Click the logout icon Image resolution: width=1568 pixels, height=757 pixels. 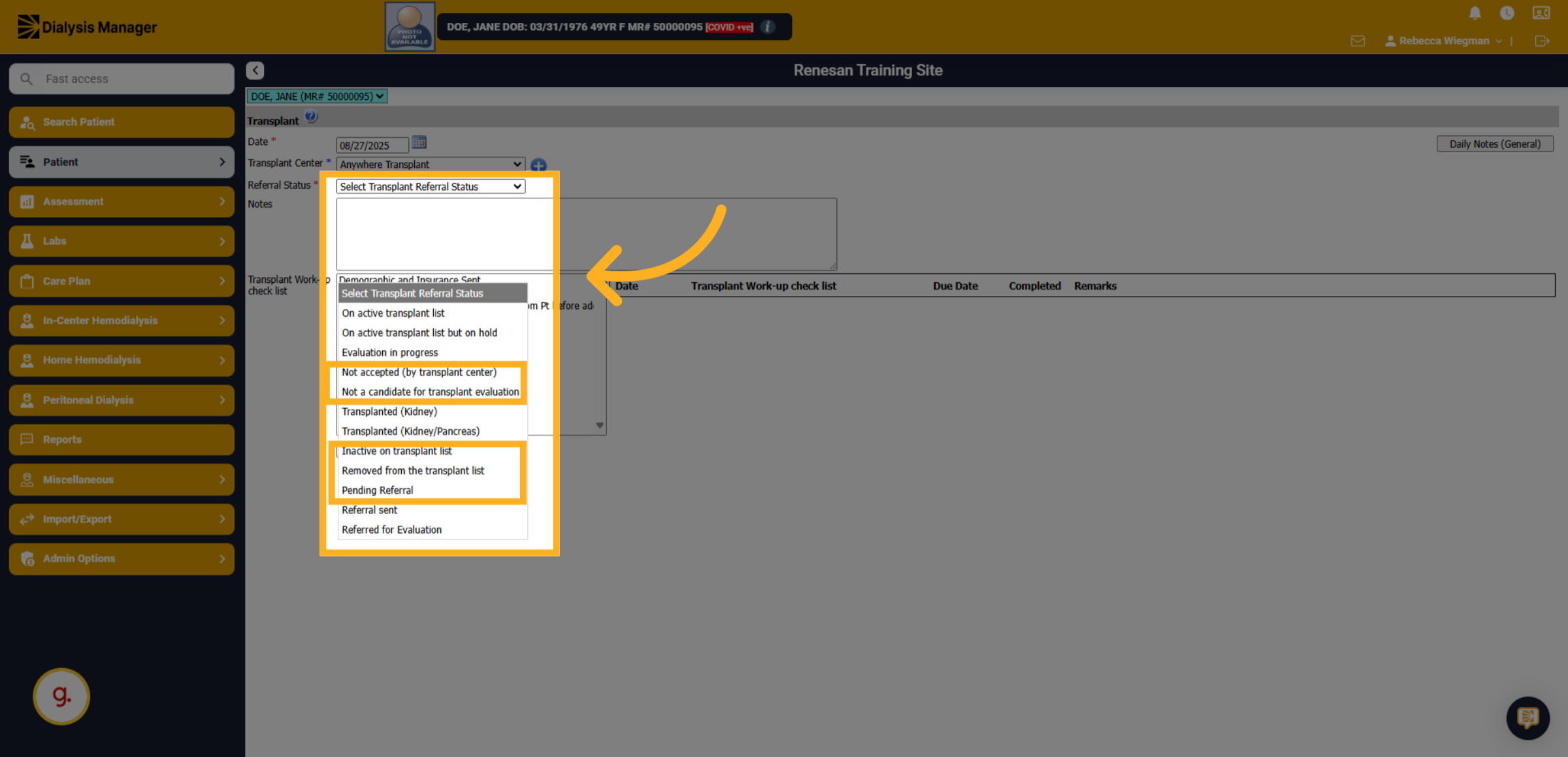[x=1541, y=41]
